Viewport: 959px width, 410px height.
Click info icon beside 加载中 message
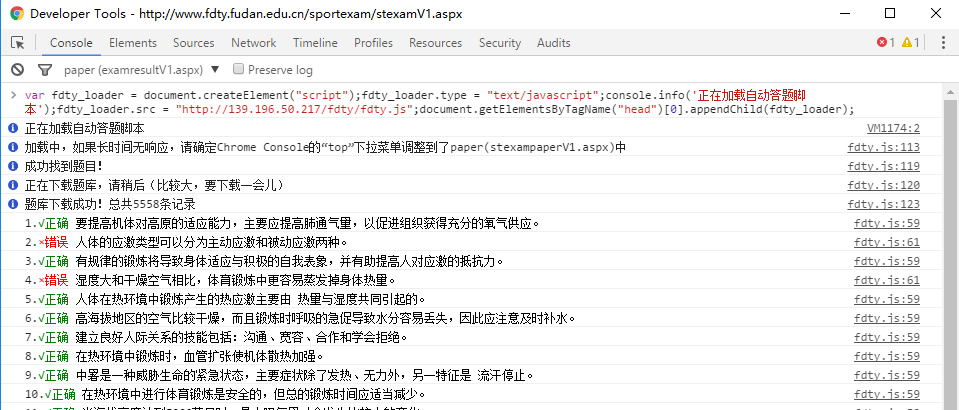tap(13, 147)
